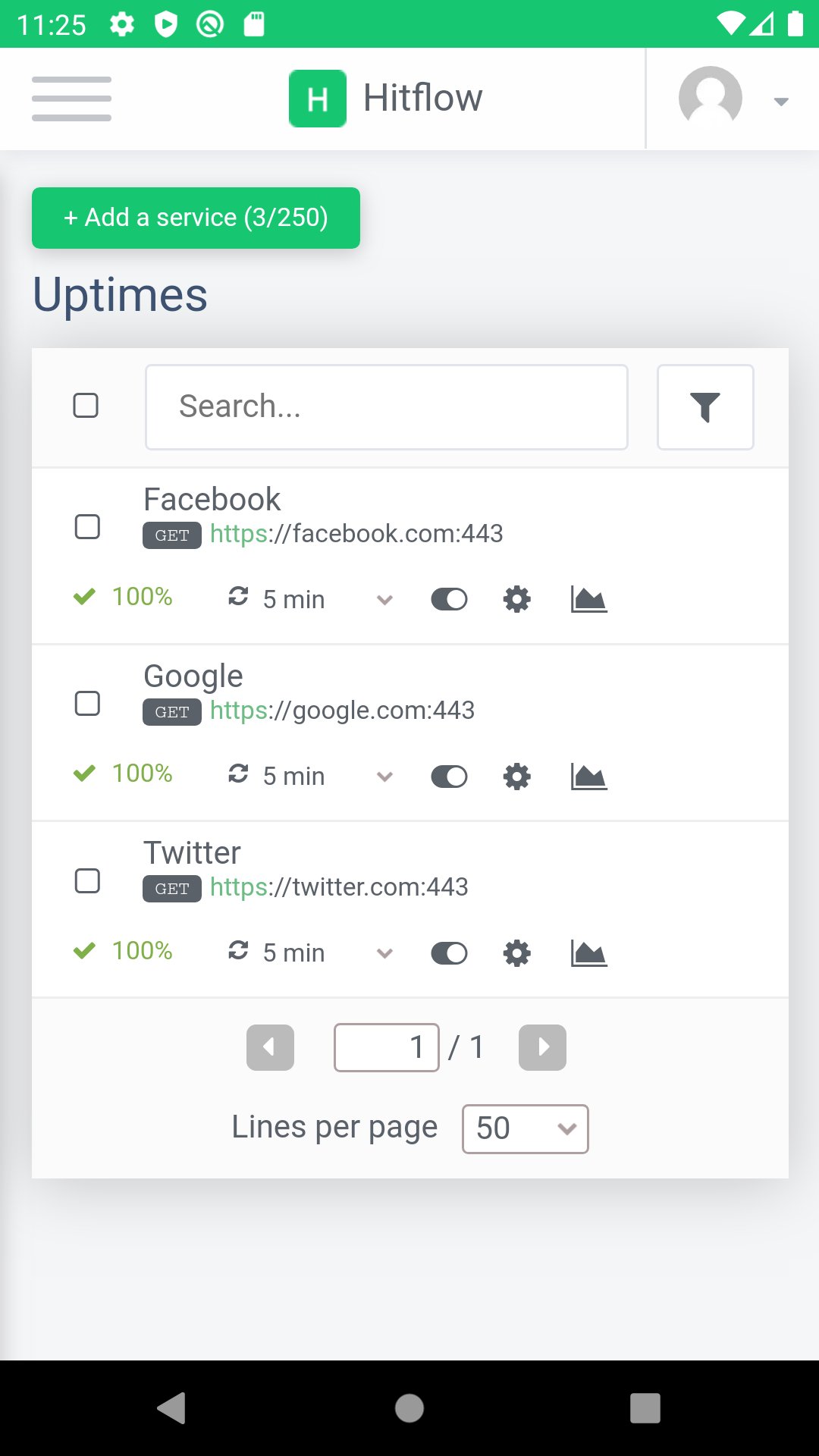Click the next page arrow button
819x1456 pixels.
(541, 1047)
